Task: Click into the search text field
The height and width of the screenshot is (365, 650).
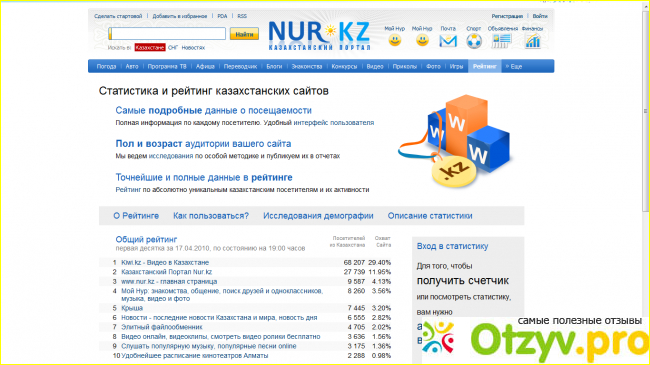Action: point(167,34)
